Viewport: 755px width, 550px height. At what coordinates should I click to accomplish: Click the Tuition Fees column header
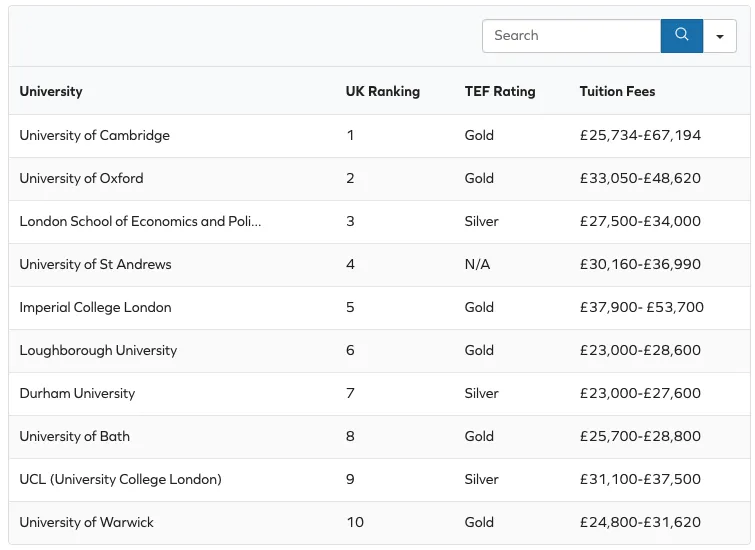click(x=617, y=91)
